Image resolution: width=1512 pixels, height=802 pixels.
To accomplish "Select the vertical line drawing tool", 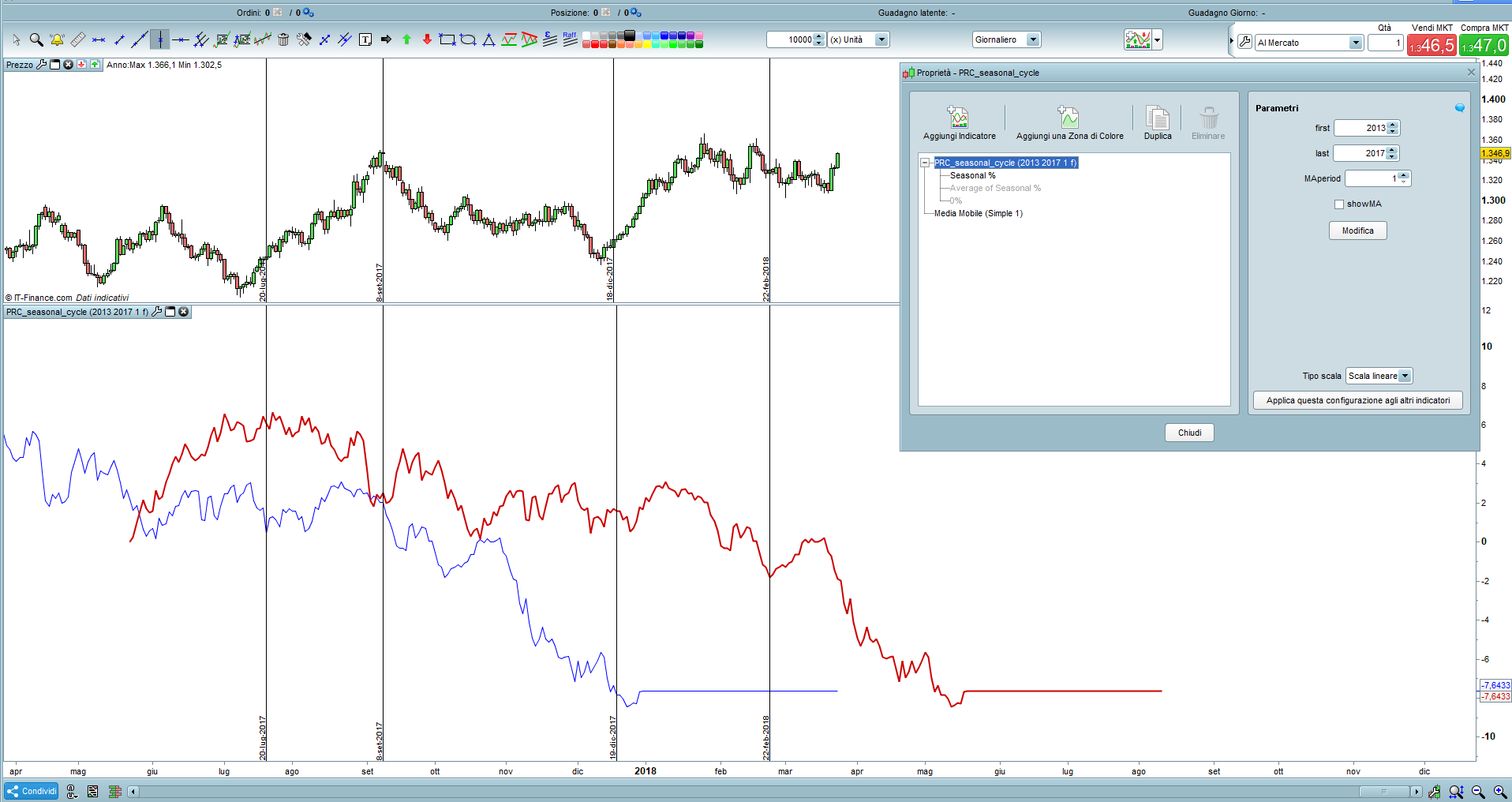I will click(x=160, y=39).
